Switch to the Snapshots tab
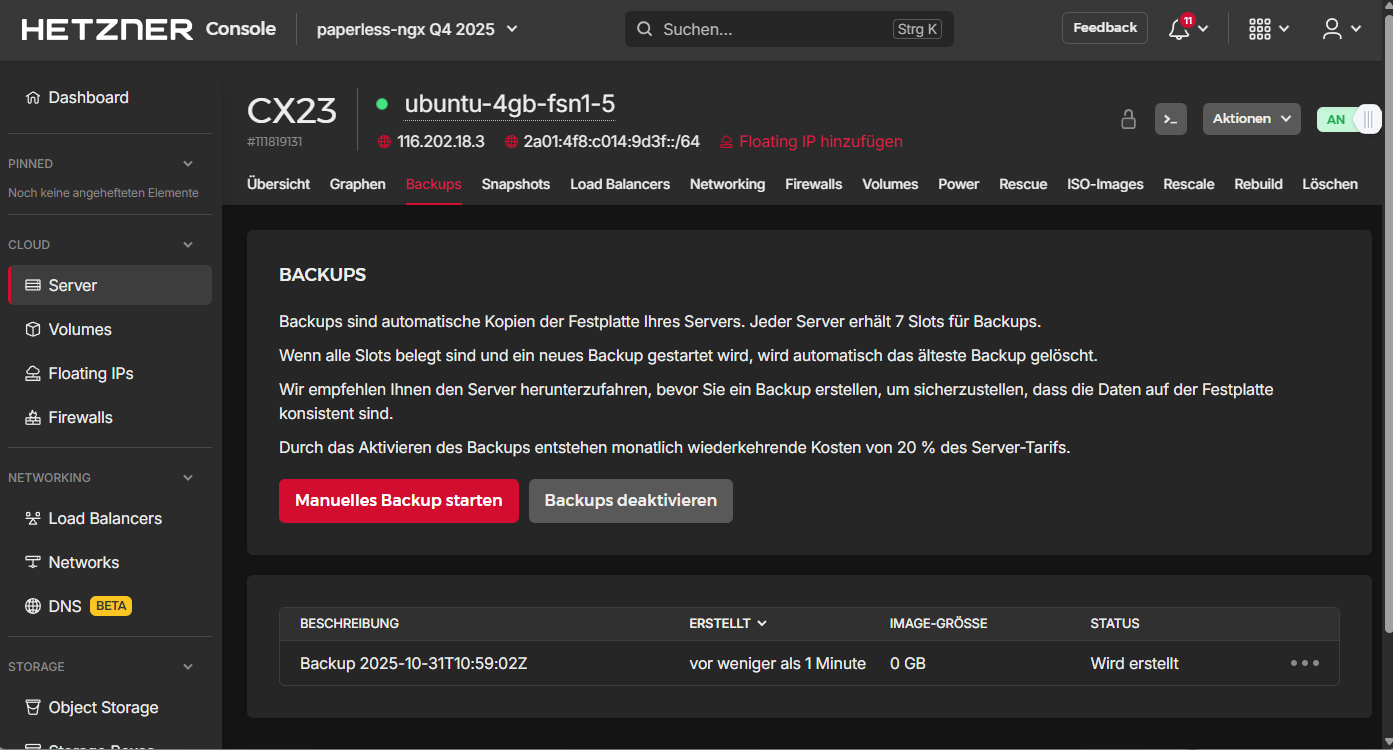Image resolution: width=1393 pixels, height=750 pixels. click(x=515, y=184)
